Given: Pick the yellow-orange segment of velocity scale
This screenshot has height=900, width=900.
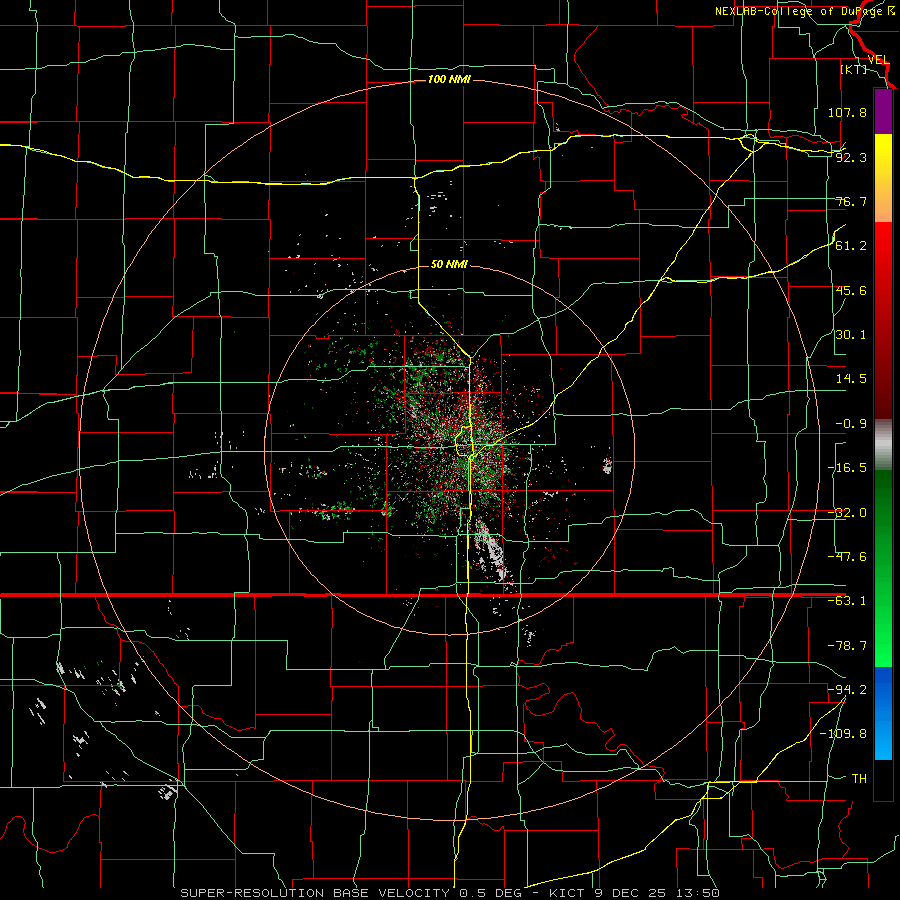Looking at the screenshot, I should (x=883, y=178).
